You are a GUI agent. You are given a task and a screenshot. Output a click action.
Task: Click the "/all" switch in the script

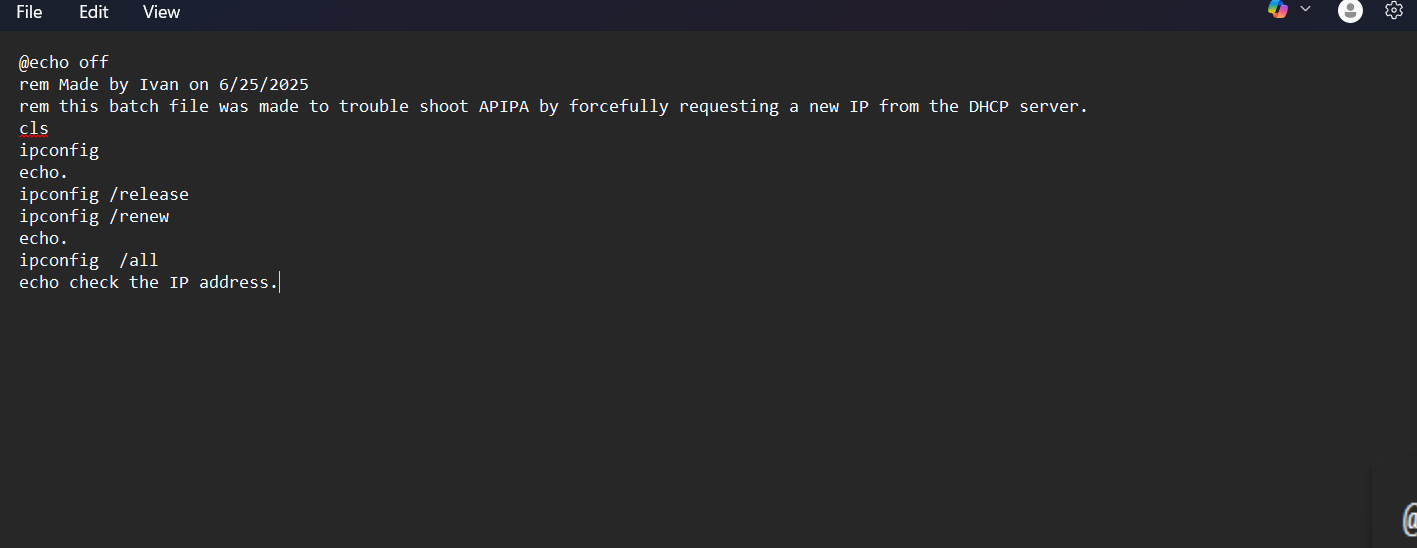pos(139,260)
